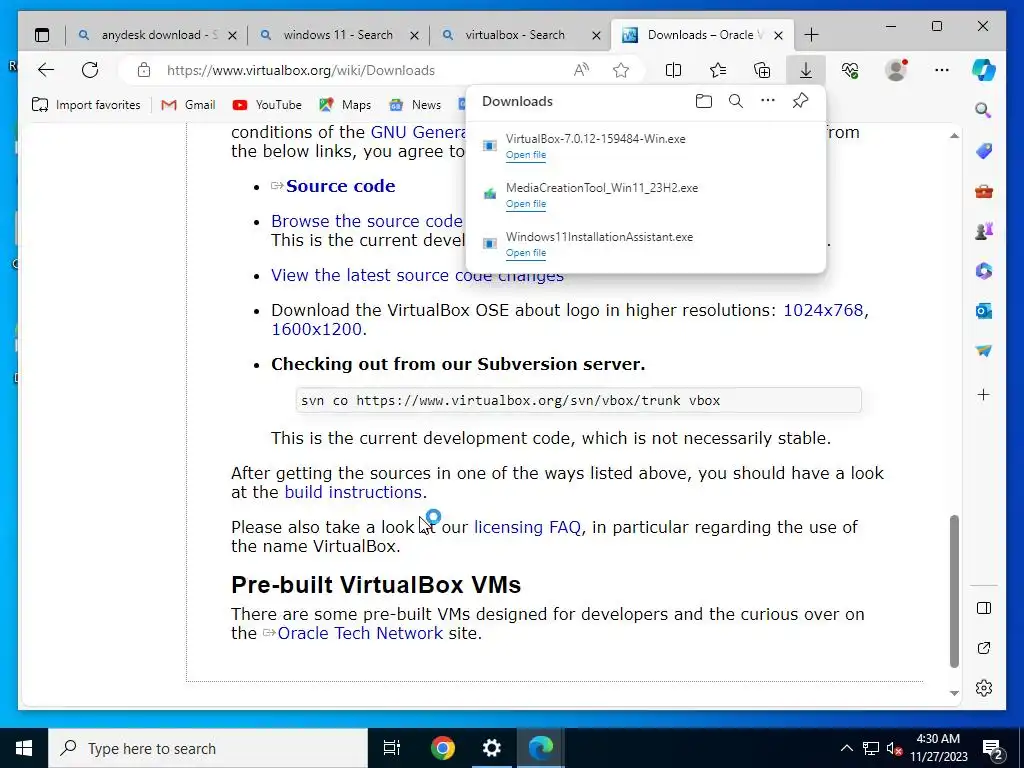The width and height of the screenshot is (1024, 768).
Task: Open file for Windows11InstallationAssistant.exe
Action: pos(526,253)
